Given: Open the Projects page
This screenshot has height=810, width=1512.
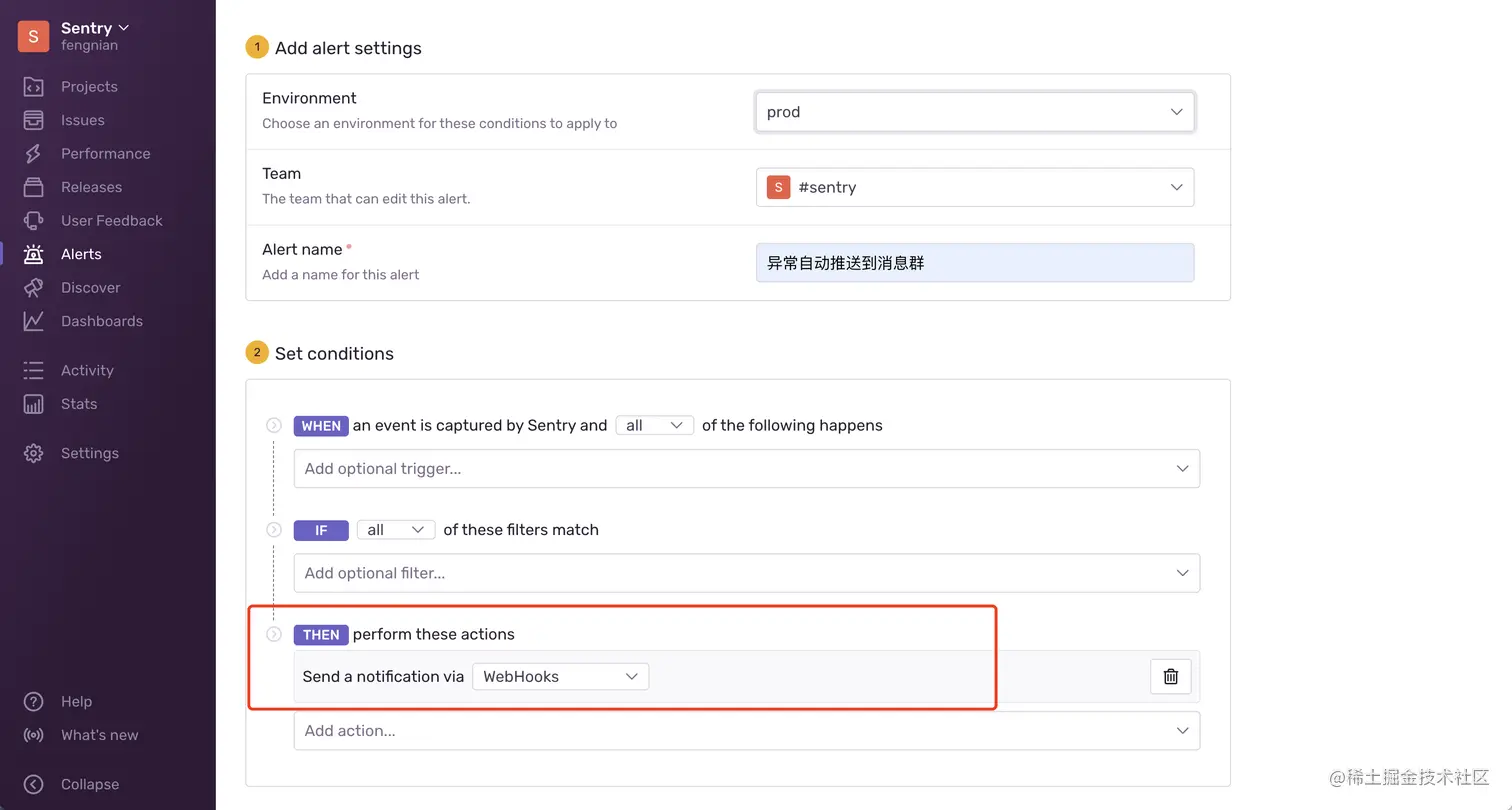Looking at the screenshot, I should [89, 87].
